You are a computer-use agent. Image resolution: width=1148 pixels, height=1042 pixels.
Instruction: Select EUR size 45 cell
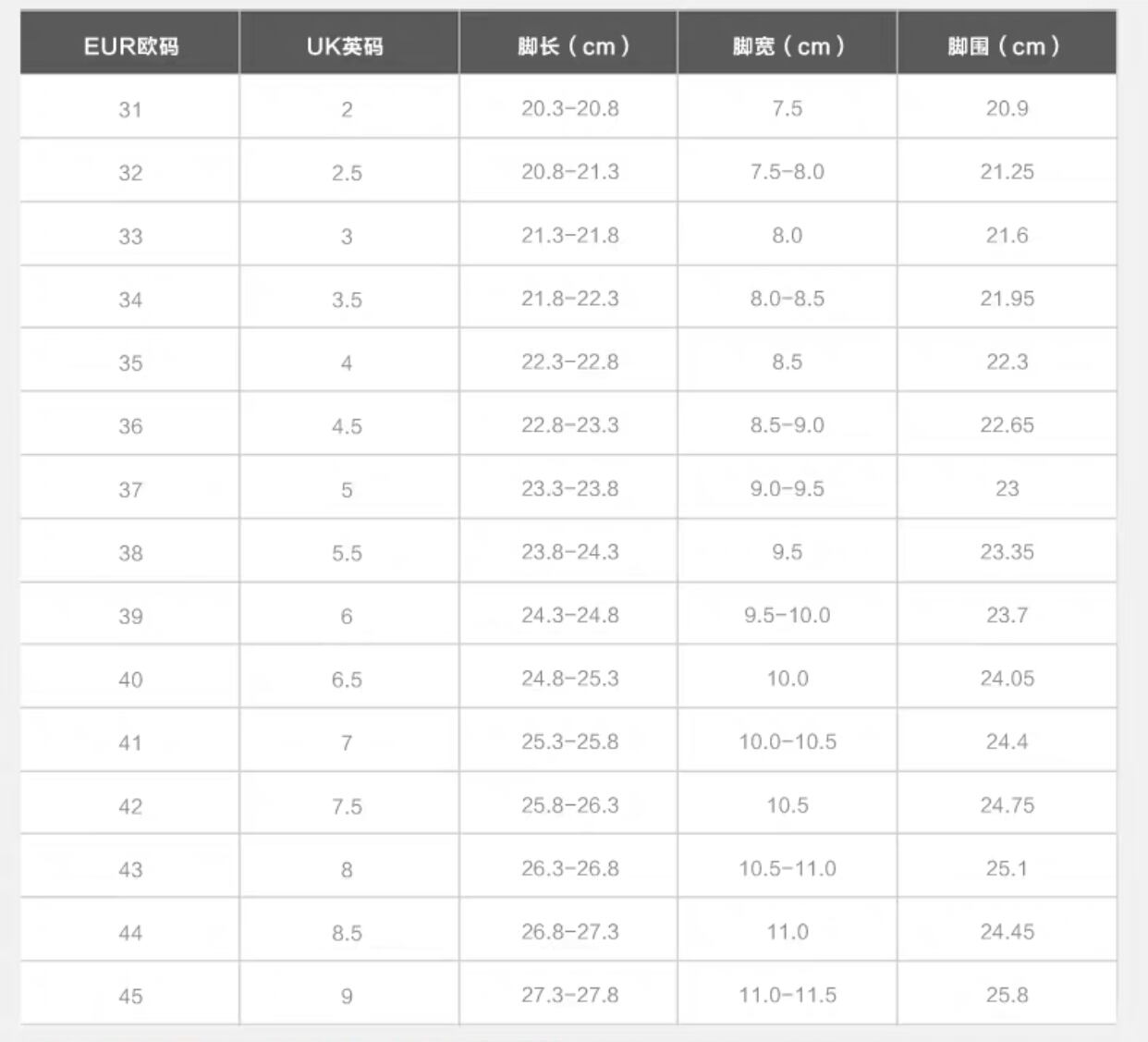pos(130,996)
